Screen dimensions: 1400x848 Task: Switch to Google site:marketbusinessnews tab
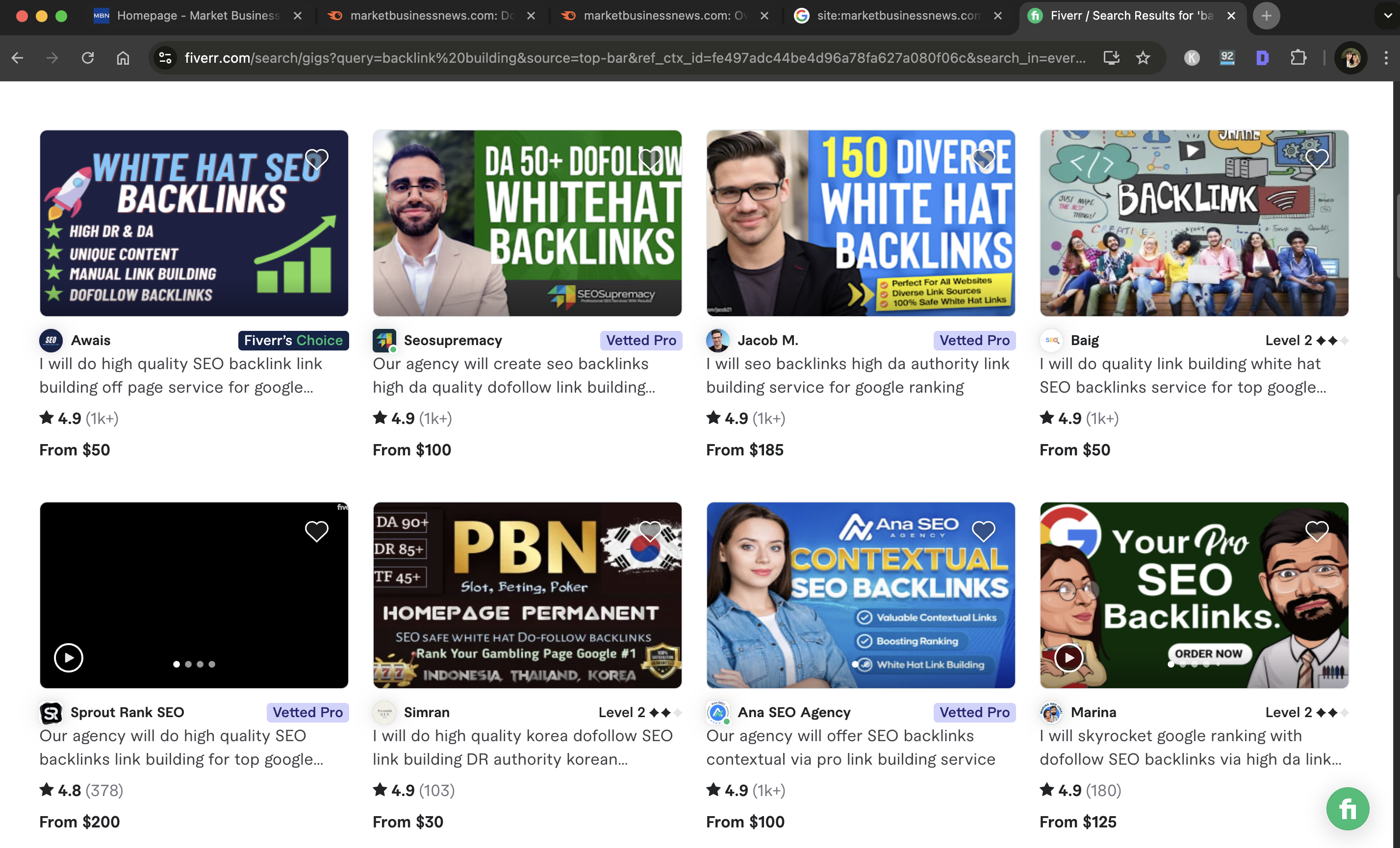click(x=897, y=16)
